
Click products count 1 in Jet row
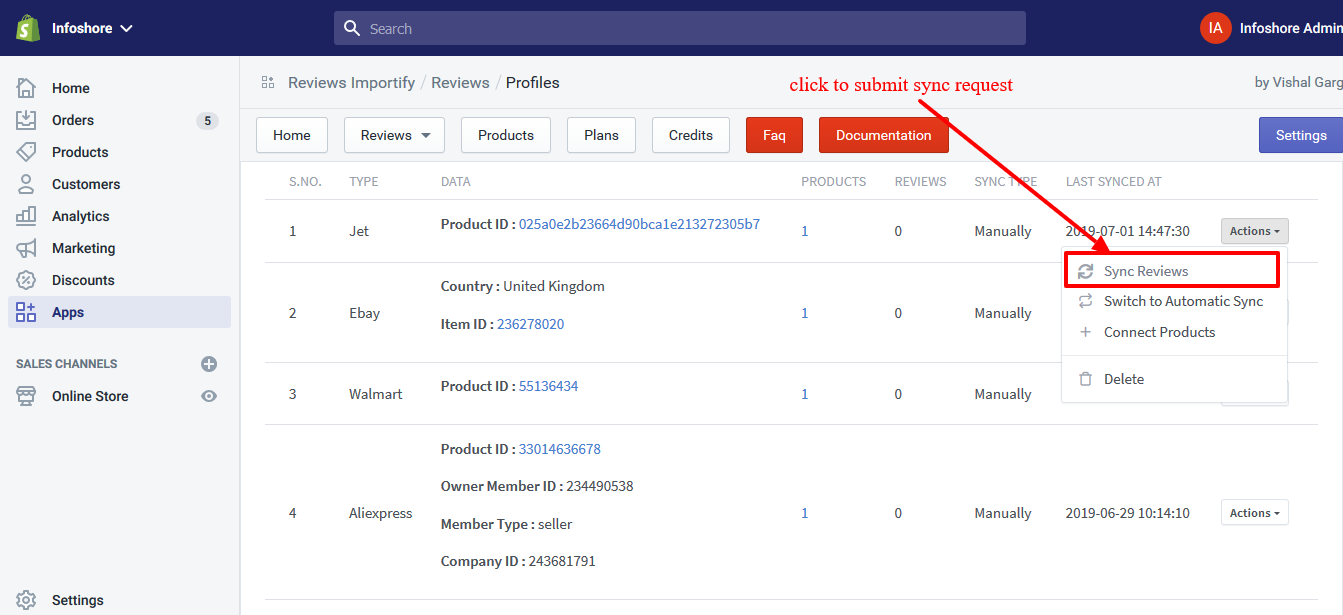(x=805, y=231)
